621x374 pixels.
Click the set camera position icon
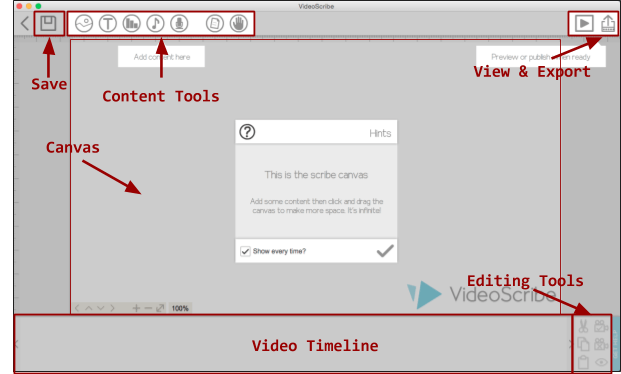(601, 326)
